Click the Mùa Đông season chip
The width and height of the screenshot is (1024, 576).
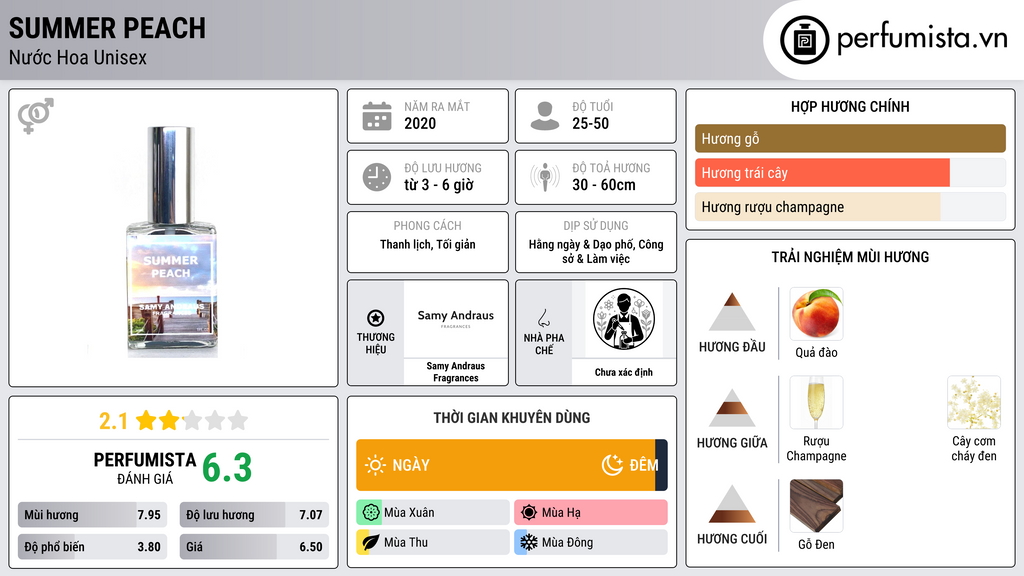pos(591,543)
